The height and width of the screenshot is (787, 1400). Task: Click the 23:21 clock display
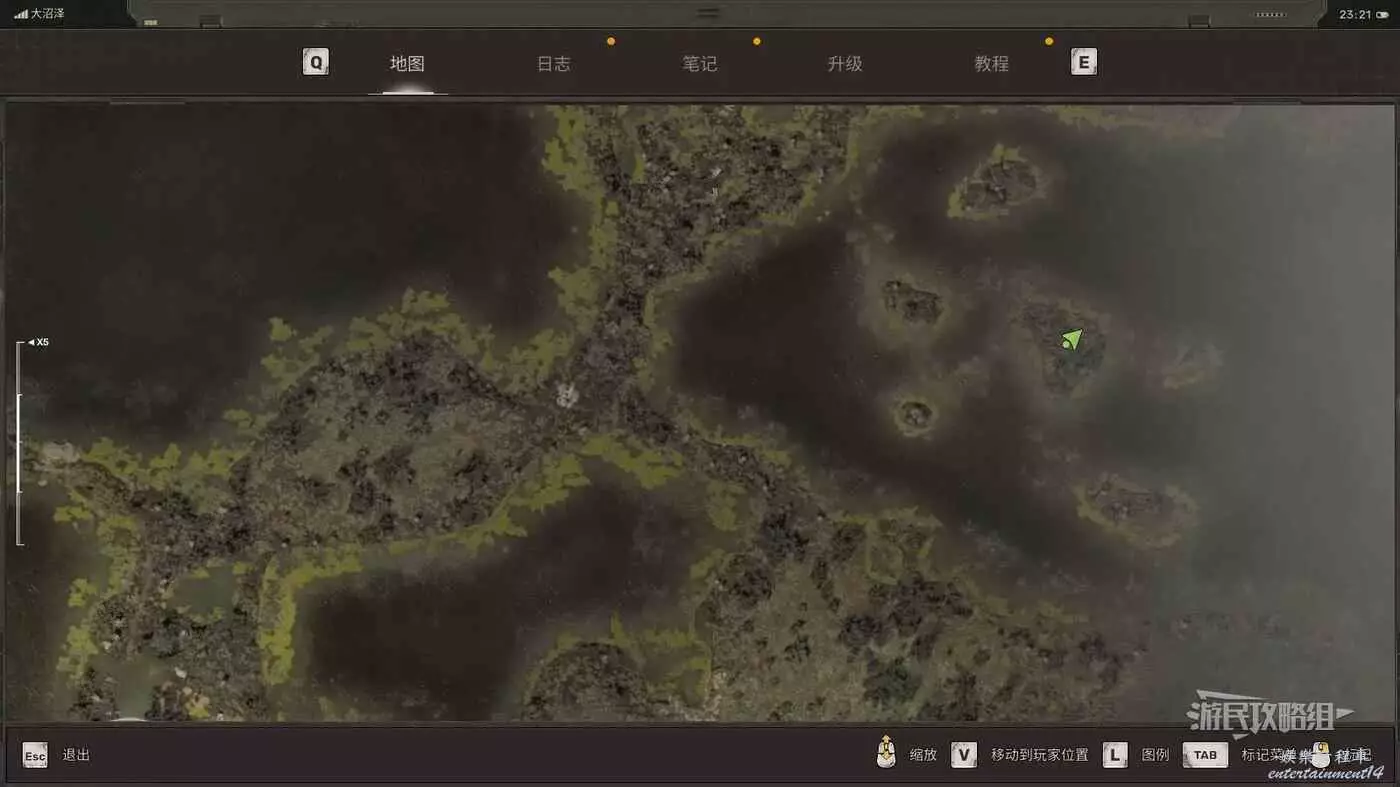pos(1355,14)
